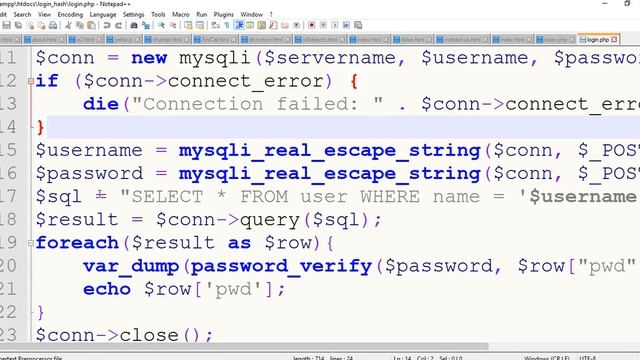The height and width of the screenshot is (360, 640).
Task: Open the Tools menu
Action: (x=158, y=14)
